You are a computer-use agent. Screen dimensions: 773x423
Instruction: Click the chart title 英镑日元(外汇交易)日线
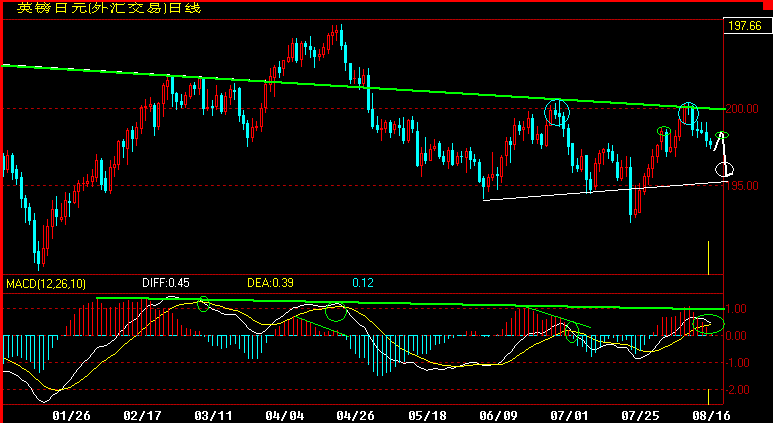109,8
